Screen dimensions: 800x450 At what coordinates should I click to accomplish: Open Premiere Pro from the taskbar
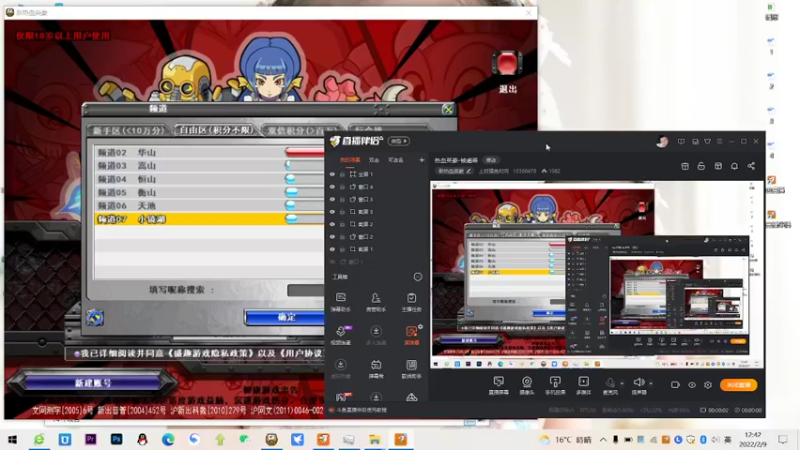coord(91,439)
